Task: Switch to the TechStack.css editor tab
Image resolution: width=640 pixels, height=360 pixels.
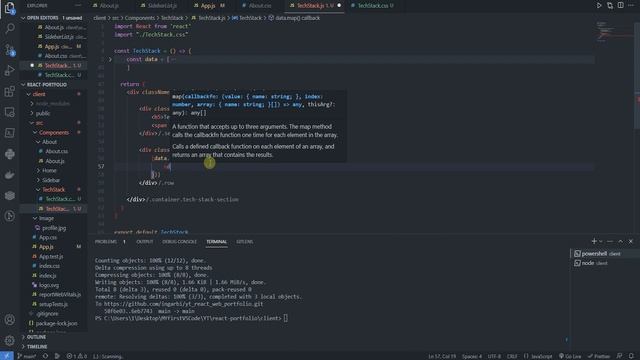Action: point(373,6)
